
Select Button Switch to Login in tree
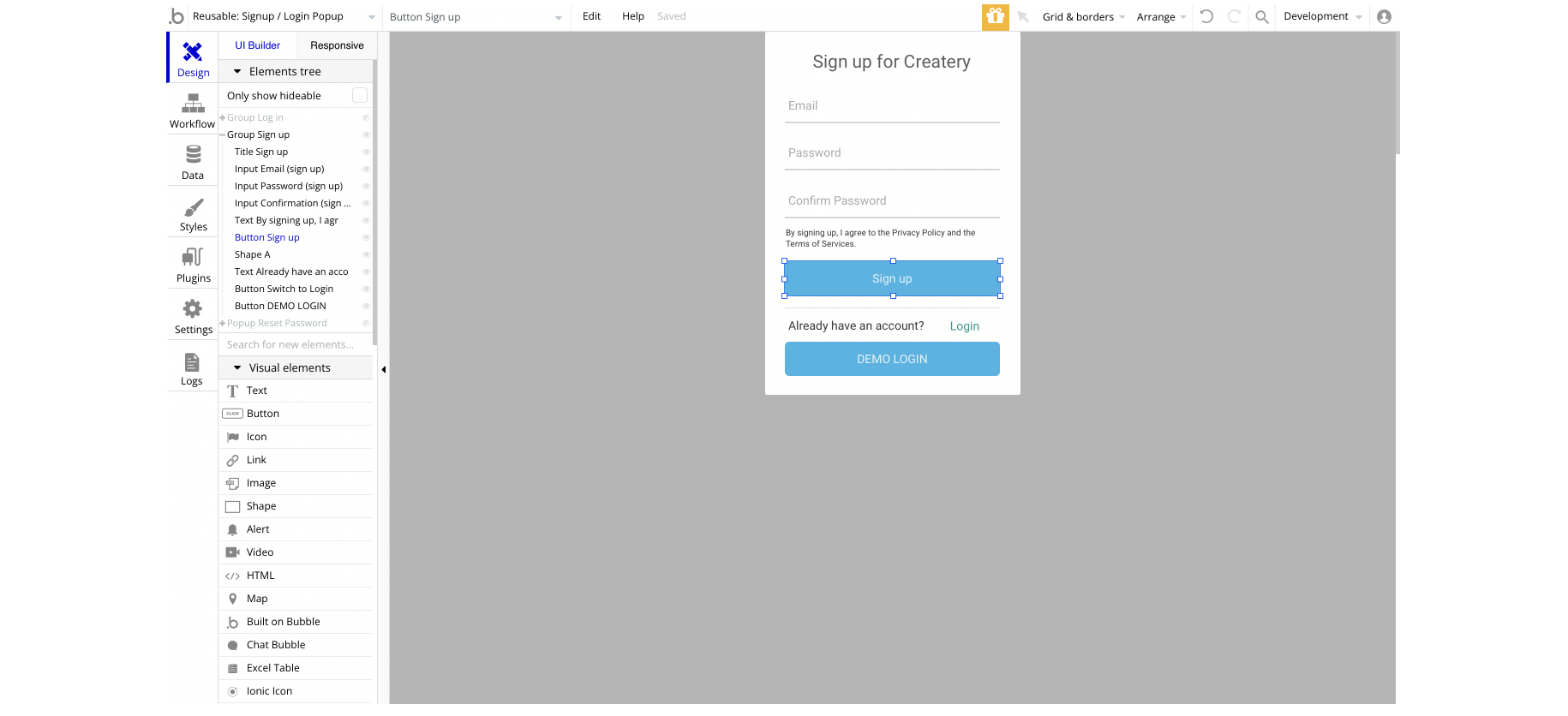point(284,289)
